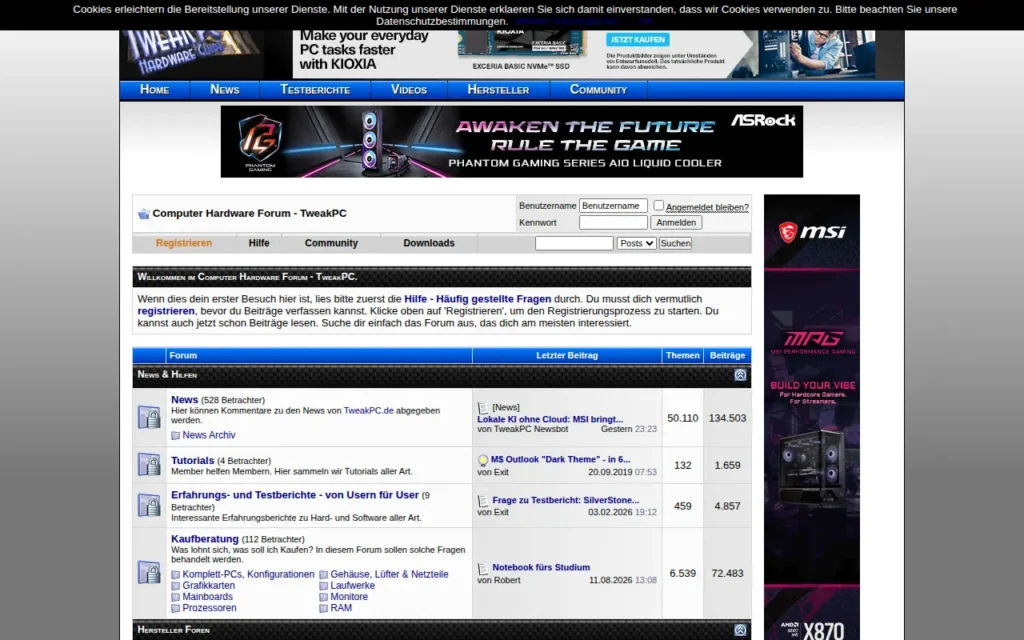Image resolution: width=1024 pixels, height=640 pixels.
Task: Open Hilfe in forum menu bar
Action: [x=259, y=243]
